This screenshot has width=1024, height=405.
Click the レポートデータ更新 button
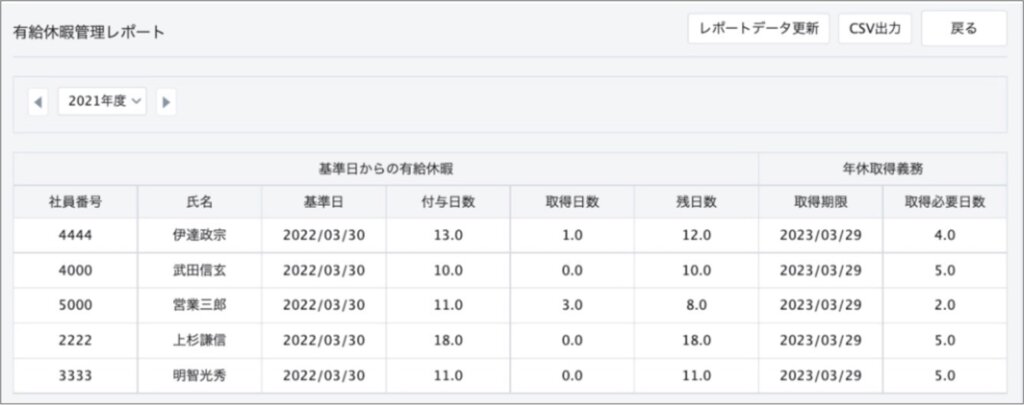[758, 29]
